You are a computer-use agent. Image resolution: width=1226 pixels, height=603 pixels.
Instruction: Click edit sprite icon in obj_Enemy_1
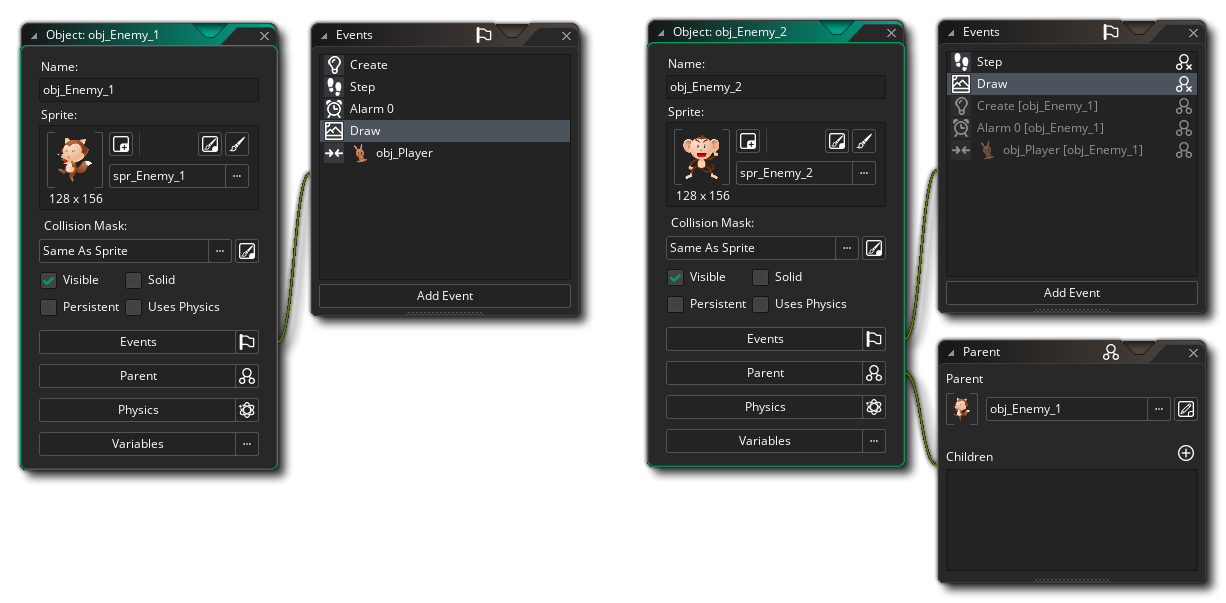click(209, 145)
